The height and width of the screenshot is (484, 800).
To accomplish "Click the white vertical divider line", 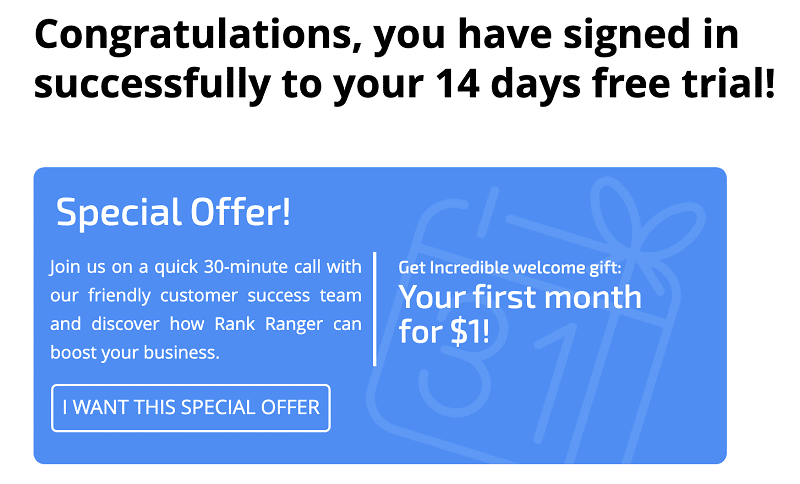I will pyautogui.click(x=375, y=309).
